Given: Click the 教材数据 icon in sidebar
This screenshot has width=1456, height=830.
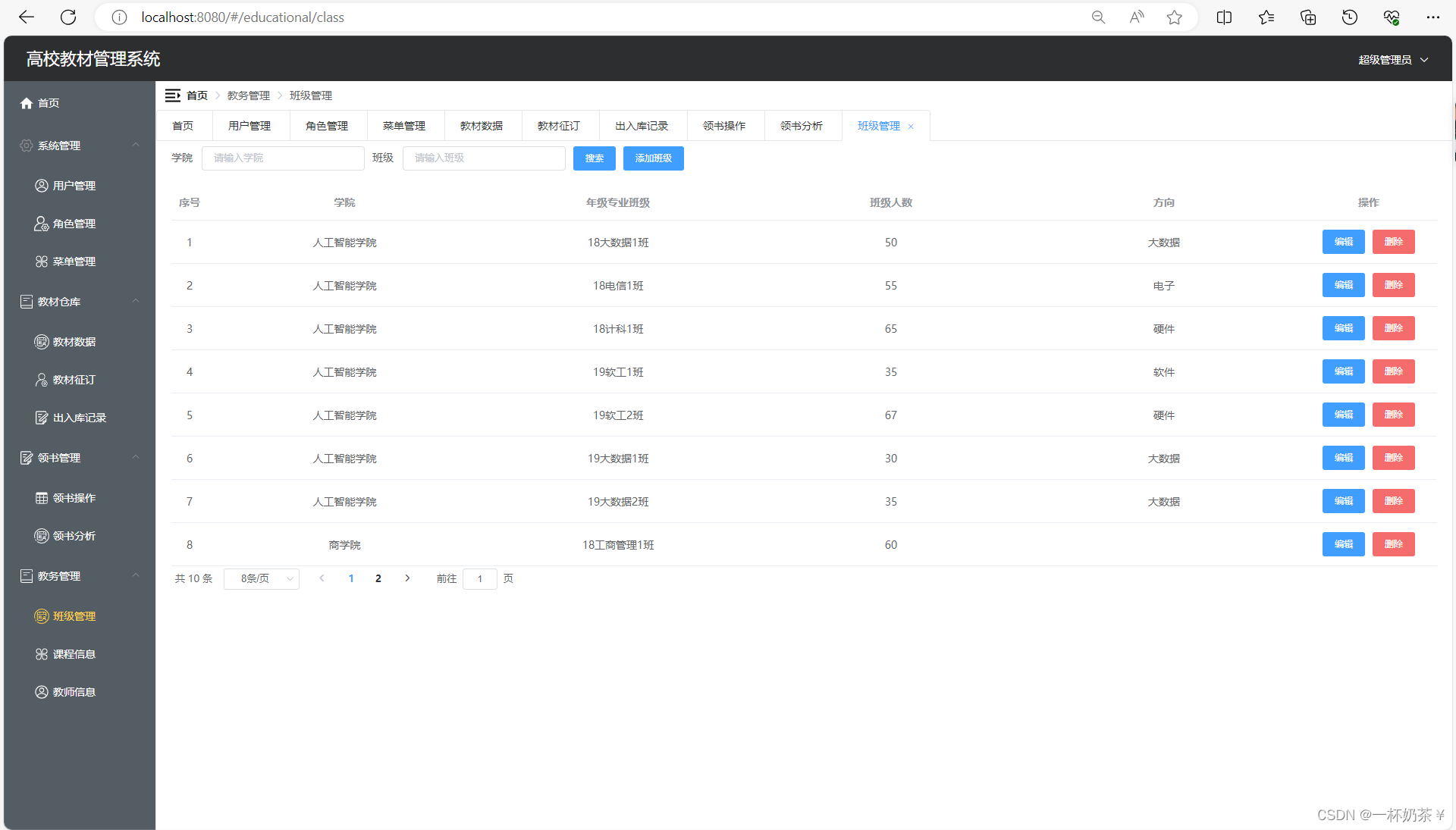Looking at the screenshot, I should tap(42, 342).
